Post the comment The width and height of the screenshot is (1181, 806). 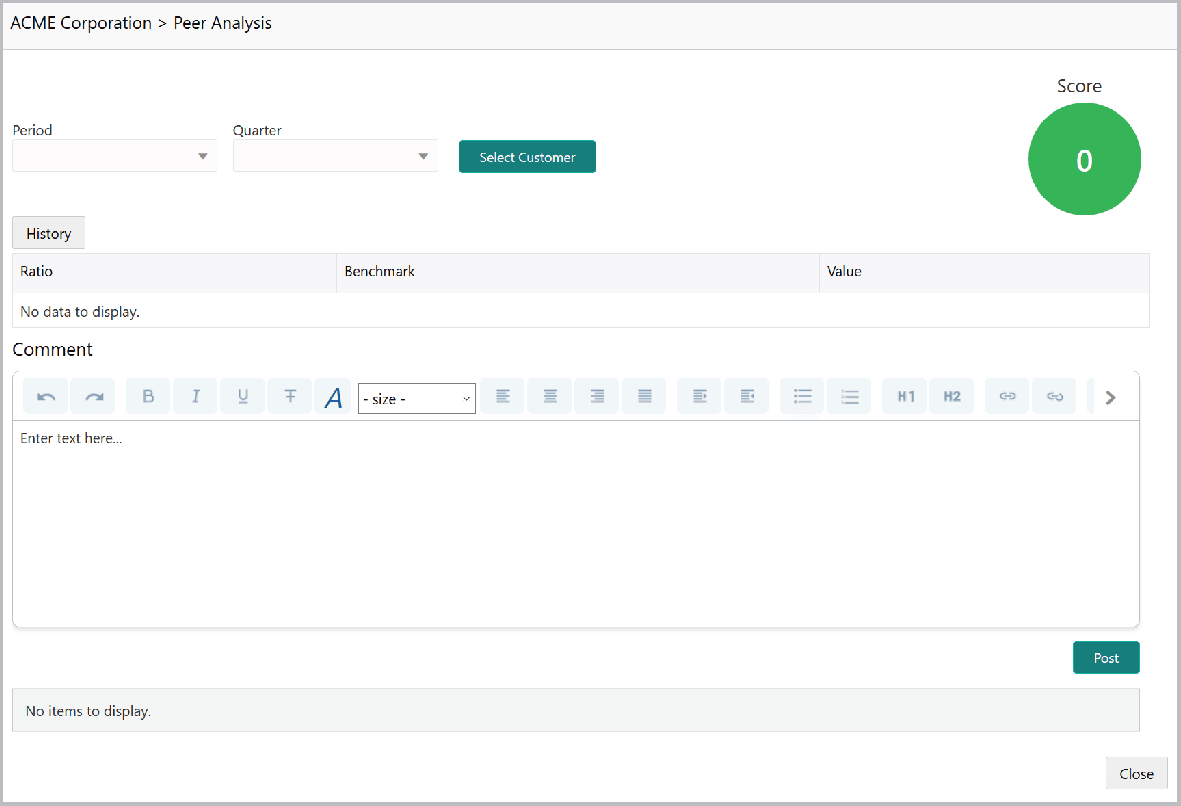click(1106, 658)
